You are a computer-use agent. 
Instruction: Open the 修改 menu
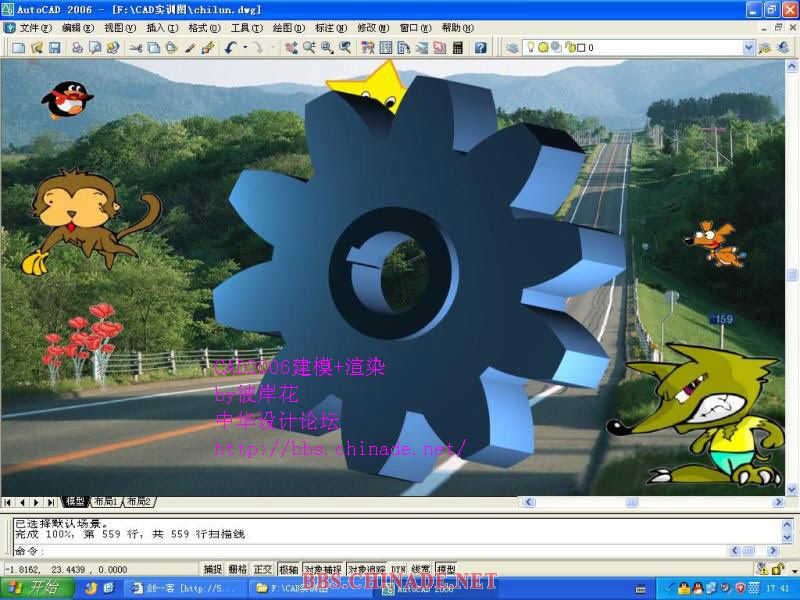[x=372, y=28]
